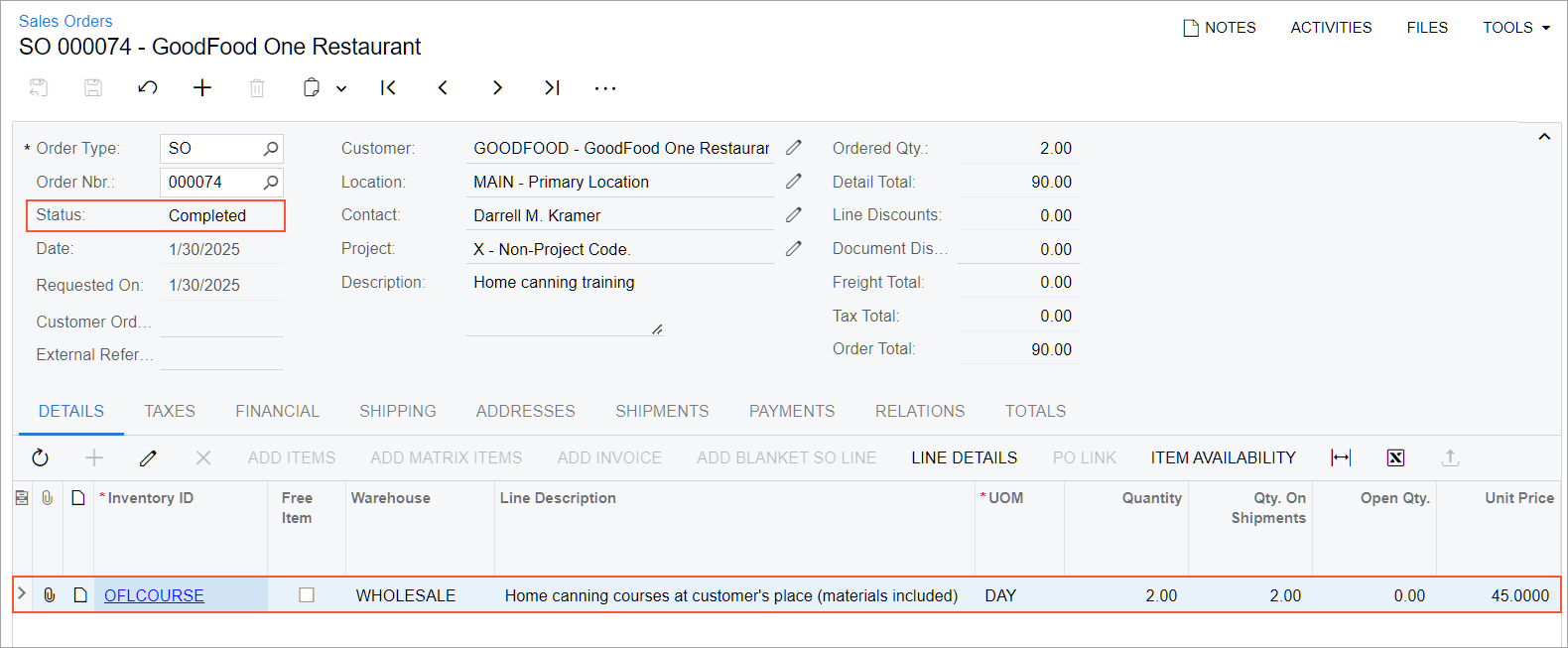Collapse the order summary form area
The image size is (1568, 648).
coord(1544,137)
